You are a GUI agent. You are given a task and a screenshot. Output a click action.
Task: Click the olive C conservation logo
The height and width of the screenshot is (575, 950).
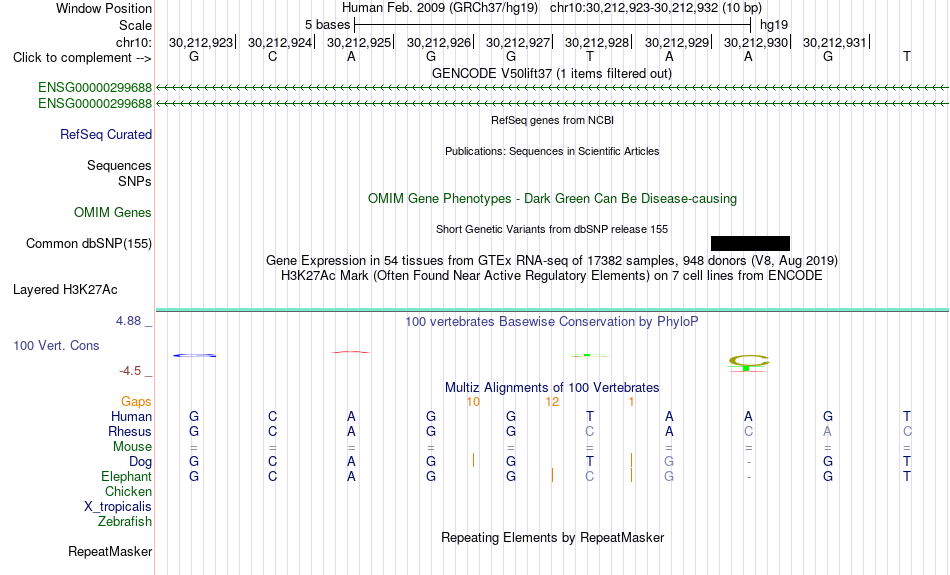tap(749, 361)
